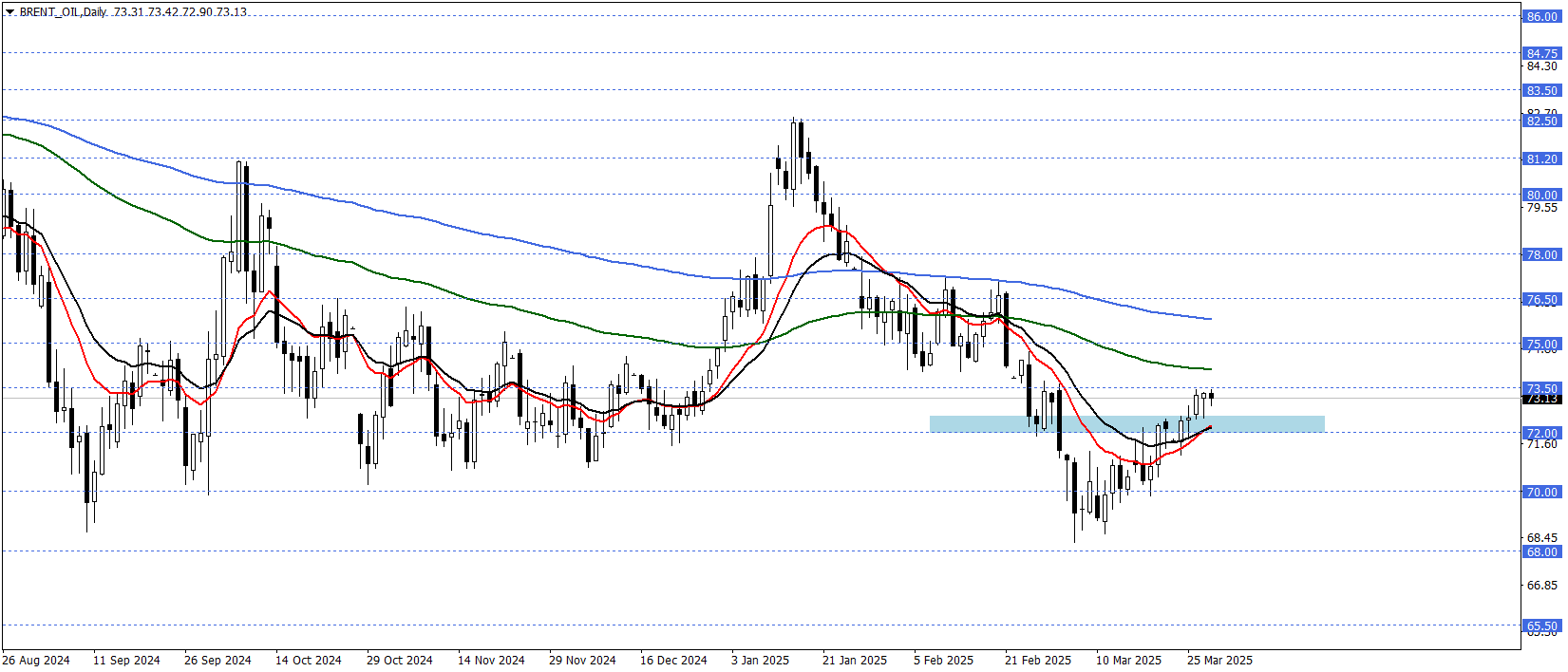Click the 84.30 price scale value
This screenshot has height=672, width=1568.
1542,66
